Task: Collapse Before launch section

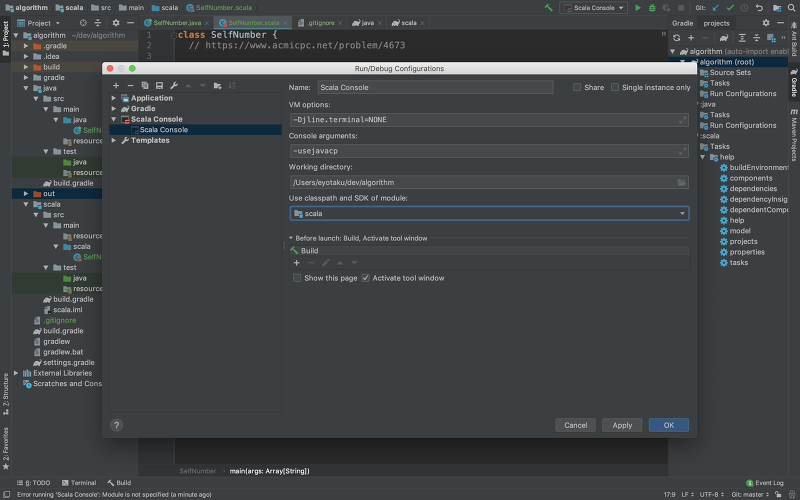Action: 291,238
